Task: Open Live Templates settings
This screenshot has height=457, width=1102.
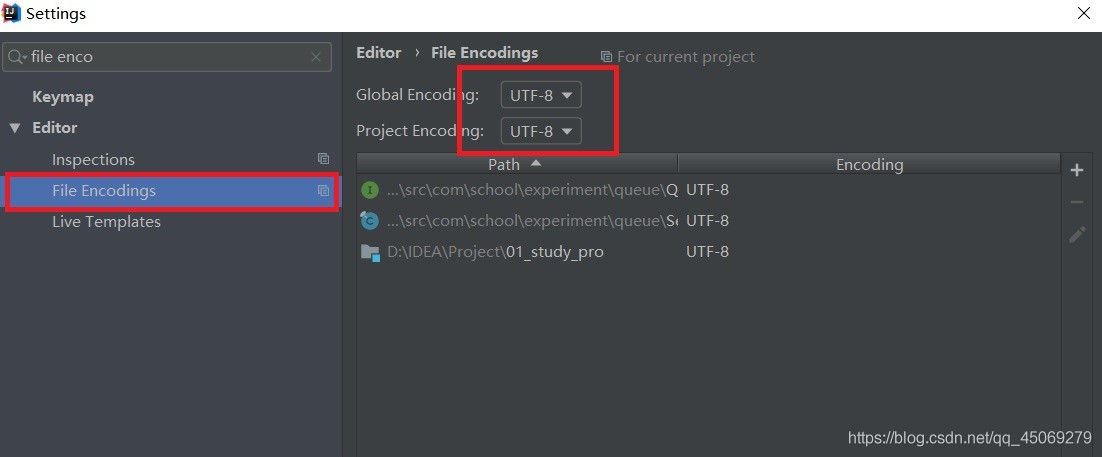Action: click(106, 221)
